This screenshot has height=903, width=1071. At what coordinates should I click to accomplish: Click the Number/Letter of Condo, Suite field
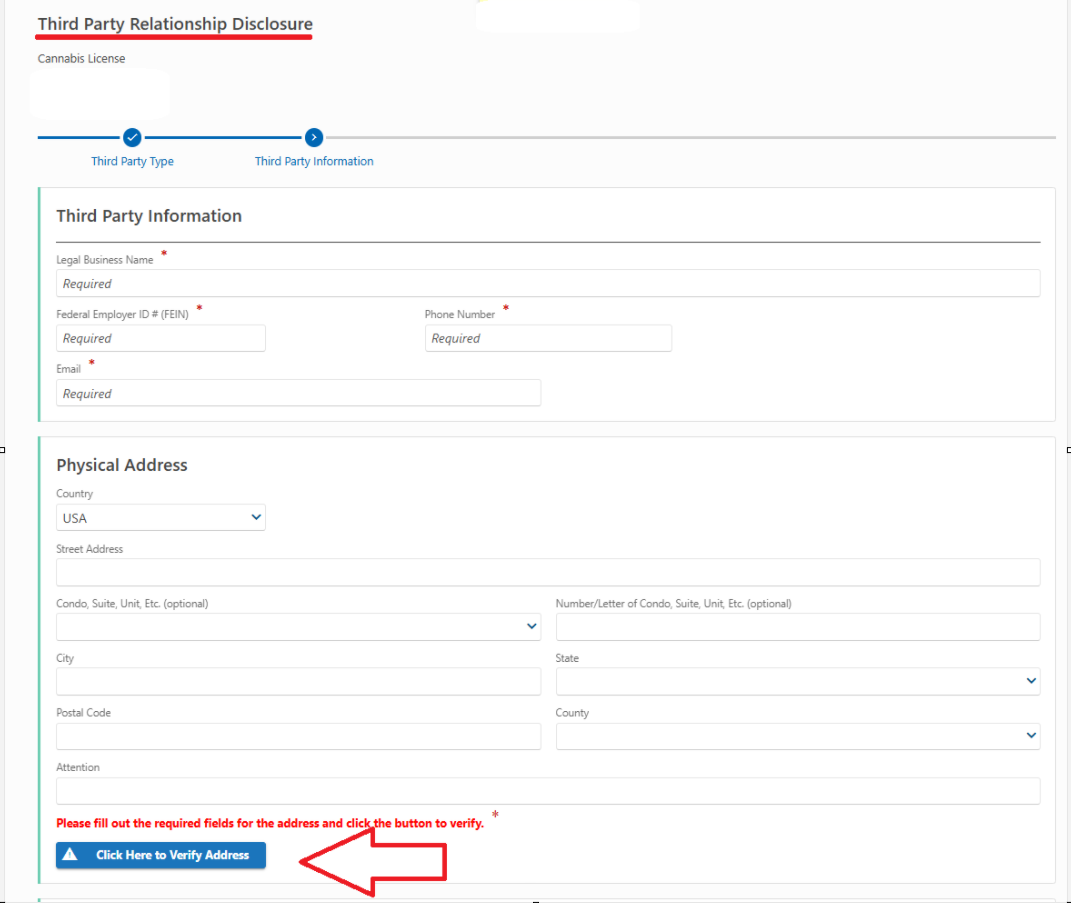[797, 627]
